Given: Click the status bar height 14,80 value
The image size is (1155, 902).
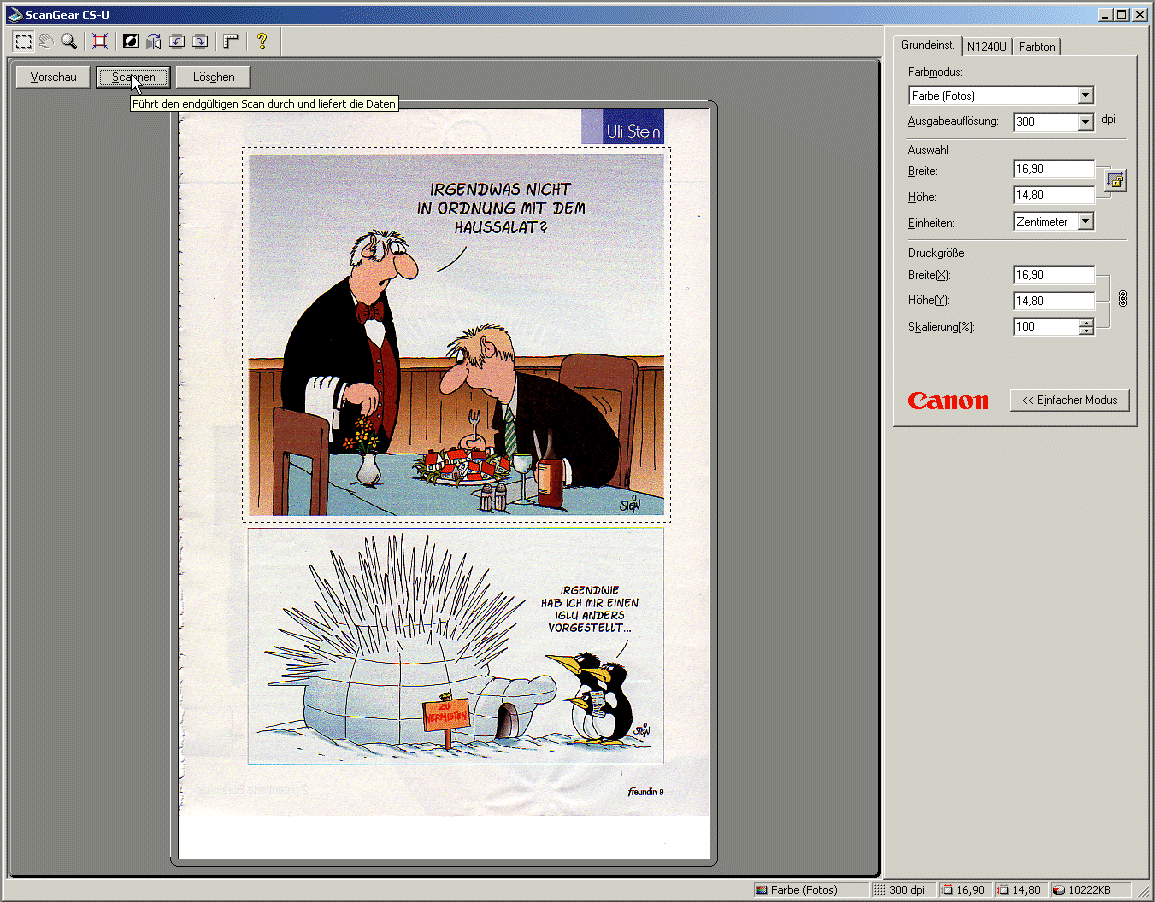Looking at the screenshot, I should click(1020, 890).
